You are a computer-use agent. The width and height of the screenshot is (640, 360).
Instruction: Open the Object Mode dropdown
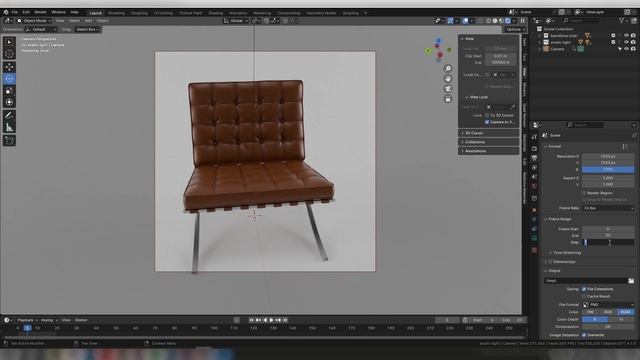(x=34, y=20)
